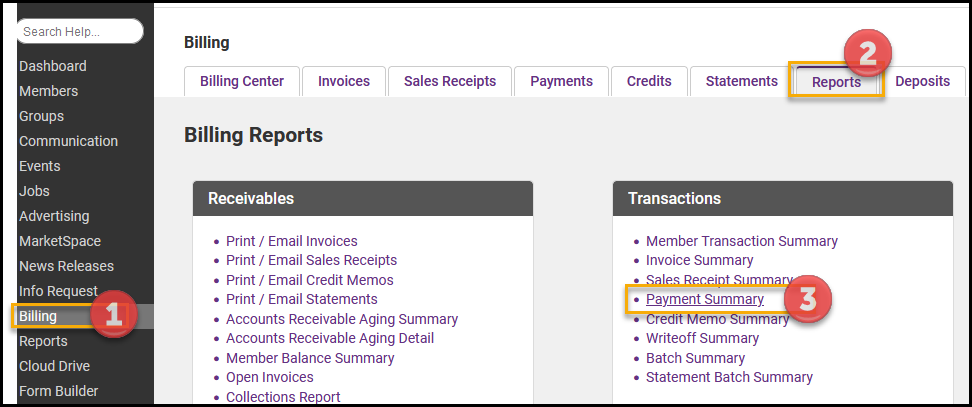The height and width of the screenshot is (407, 972).
Task: Open Accounts Receivable Aging Summary
Action: pos(342,319)
